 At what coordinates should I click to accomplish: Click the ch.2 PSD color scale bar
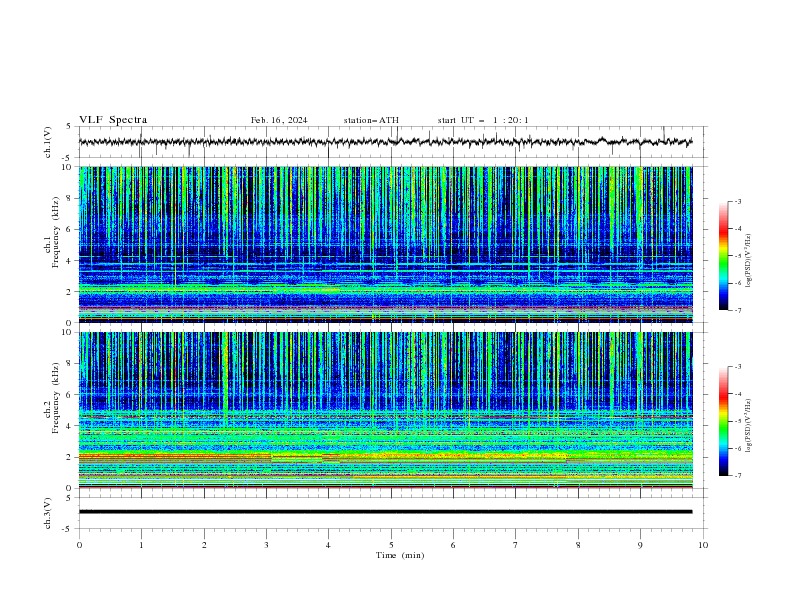[x=723, y=421]
